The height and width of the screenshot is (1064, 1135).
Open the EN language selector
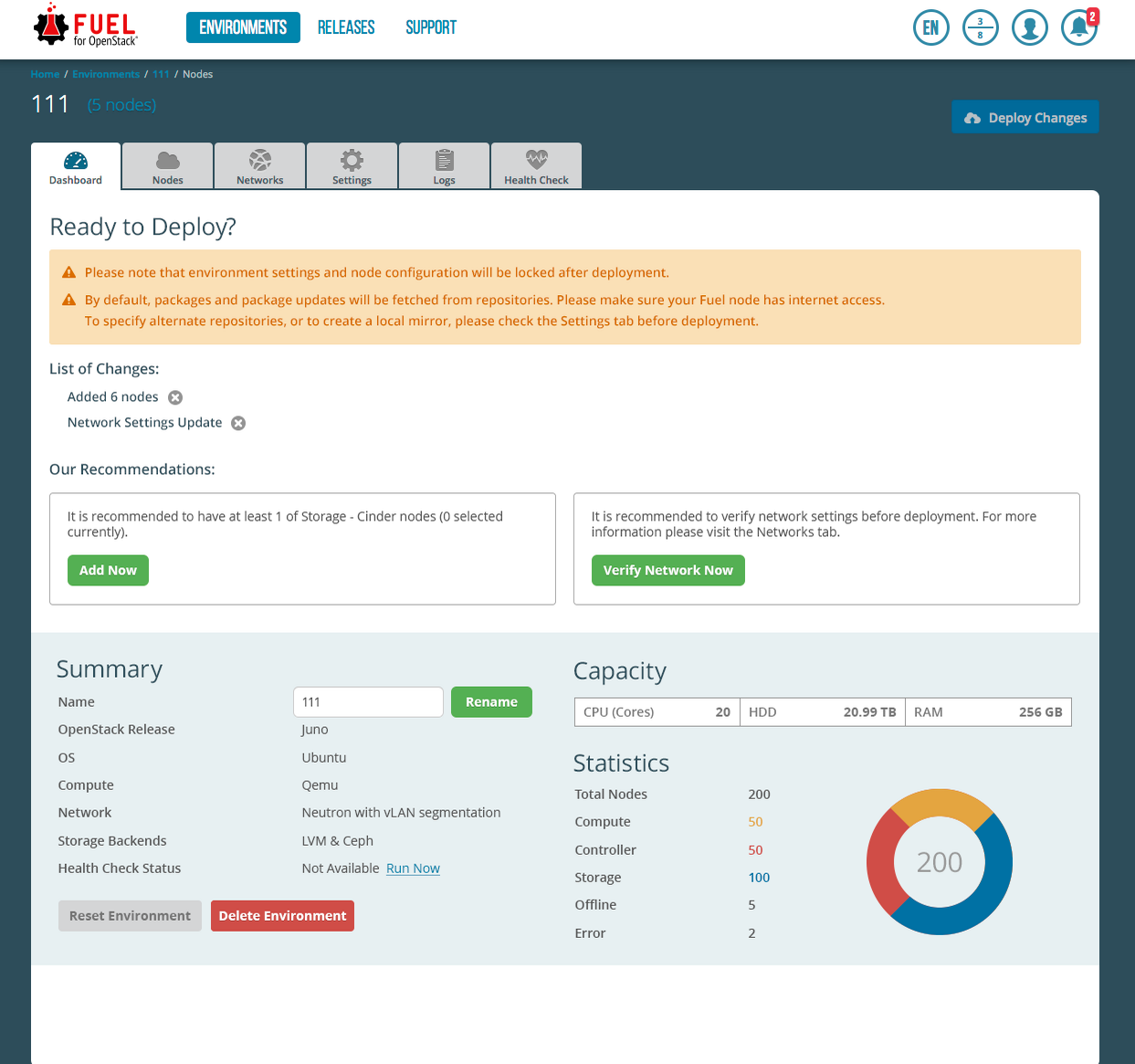click(x=930, y=27)
